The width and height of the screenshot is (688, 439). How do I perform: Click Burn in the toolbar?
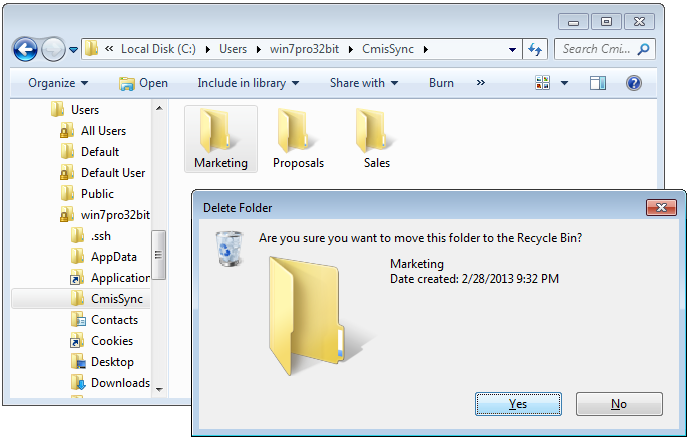[441, 83]
